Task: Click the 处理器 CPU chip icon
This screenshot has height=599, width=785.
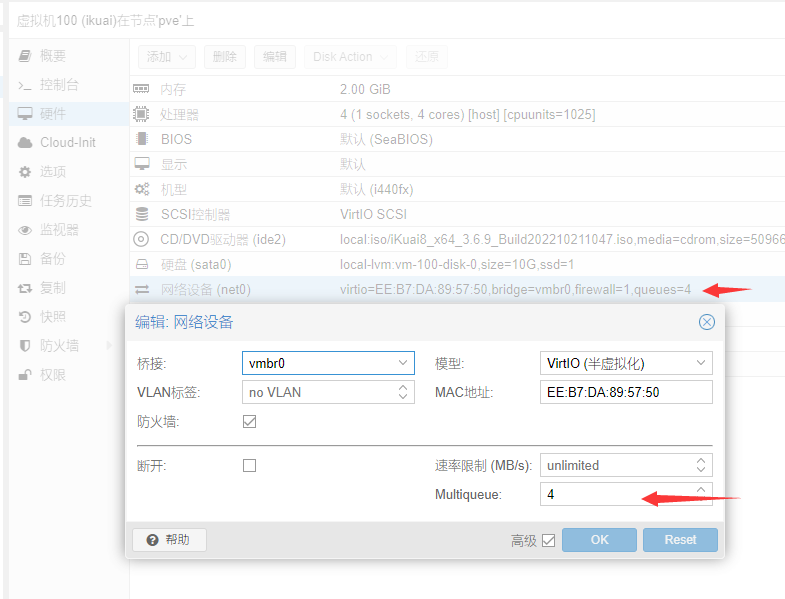Action: click(141, 114)
